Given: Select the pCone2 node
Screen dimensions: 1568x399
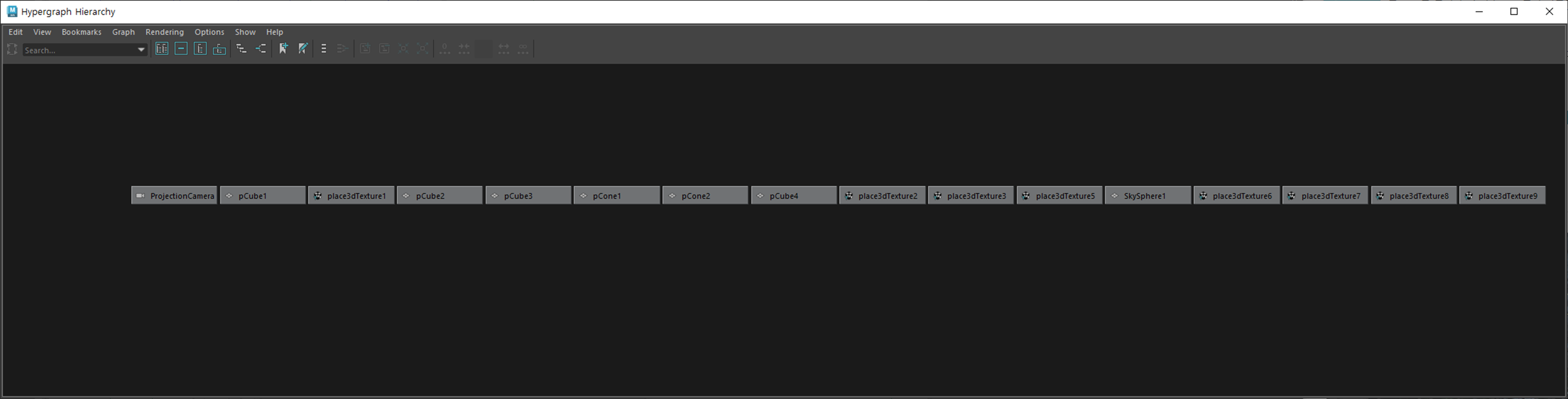Looking at the screenshot, I should pos(705,195).
